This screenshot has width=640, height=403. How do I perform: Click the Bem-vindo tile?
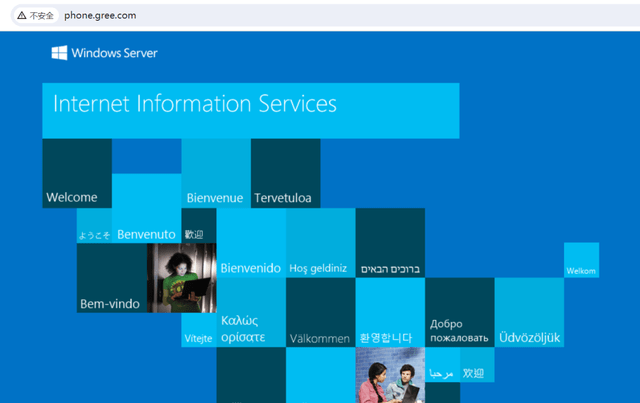pos(112,278)
